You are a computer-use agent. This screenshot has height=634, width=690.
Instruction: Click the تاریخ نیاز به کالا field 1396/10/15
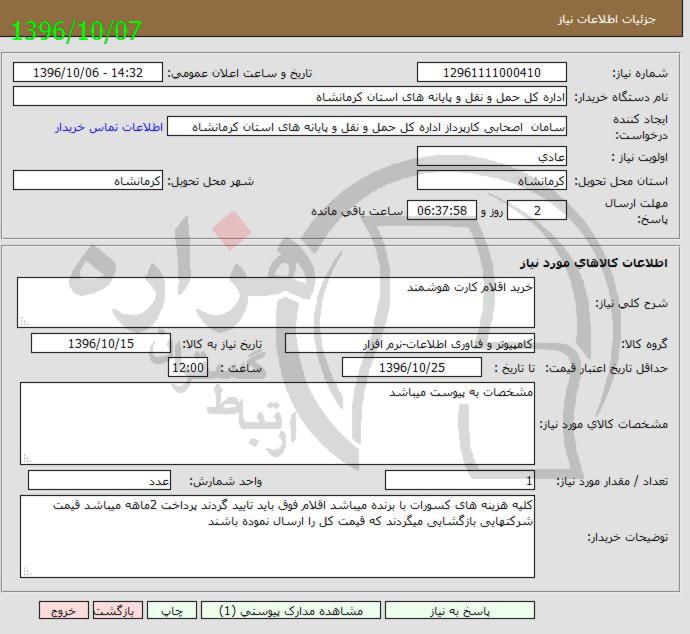click(x=101, y=344)
